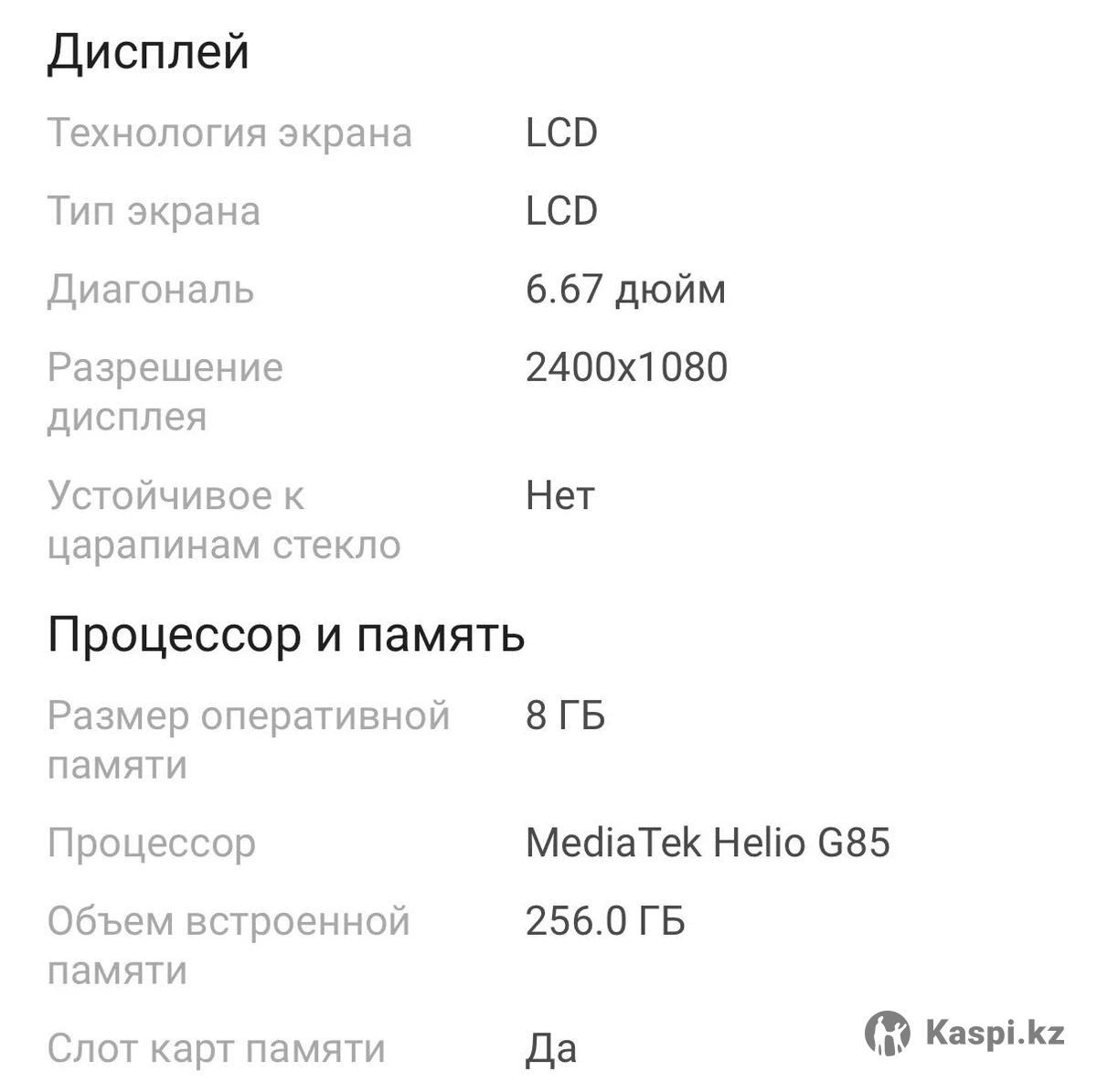Click the Размер оперативной памяти label
Image resolution: width=1097 pixels, height=1092 pixels.
[x=248, y=739]
